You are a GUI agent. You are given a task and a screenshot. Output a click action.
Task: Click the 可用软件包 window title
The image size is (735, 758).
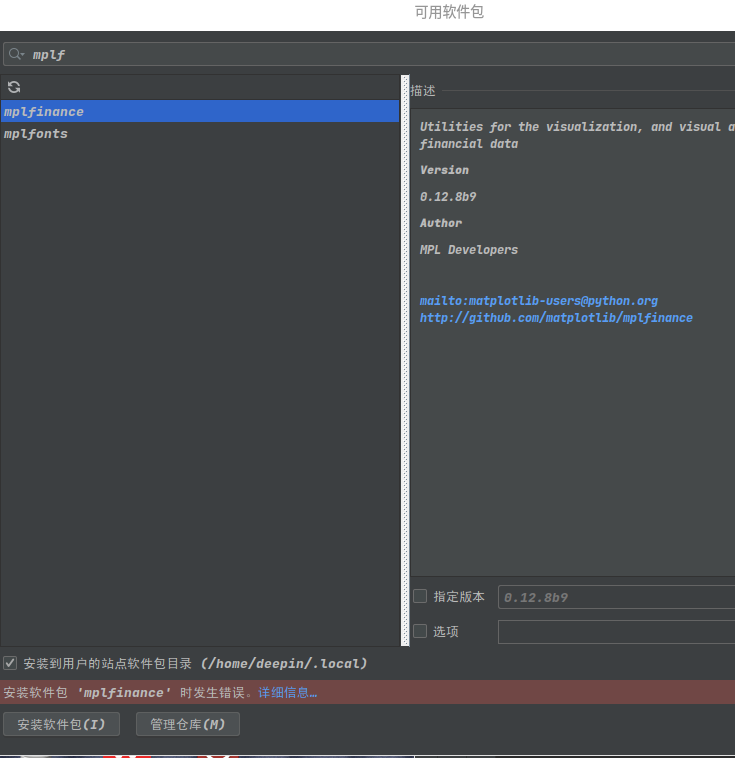(449, 12)
